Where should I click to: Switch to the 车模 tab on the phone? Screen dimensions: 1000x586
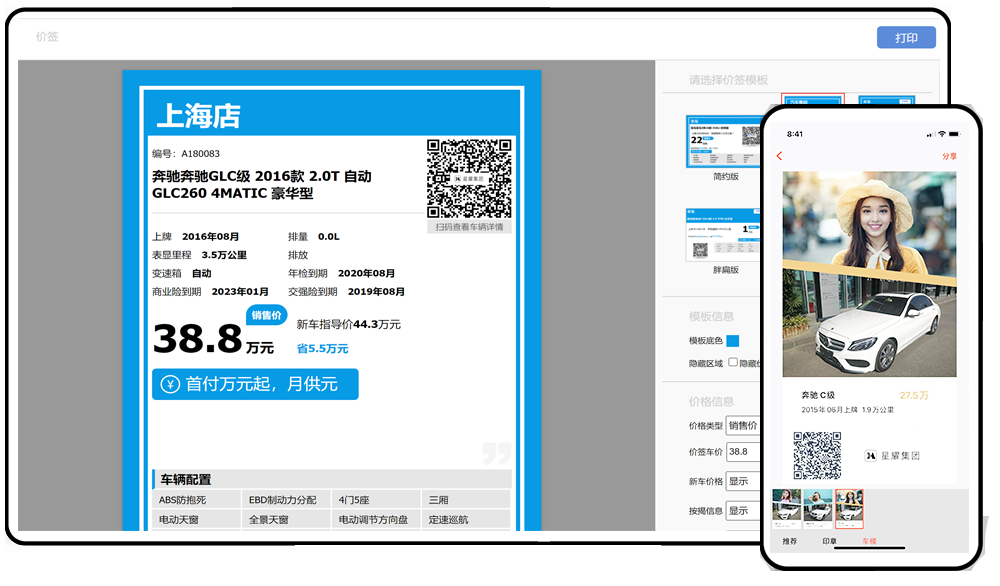[x=869, y=541]
